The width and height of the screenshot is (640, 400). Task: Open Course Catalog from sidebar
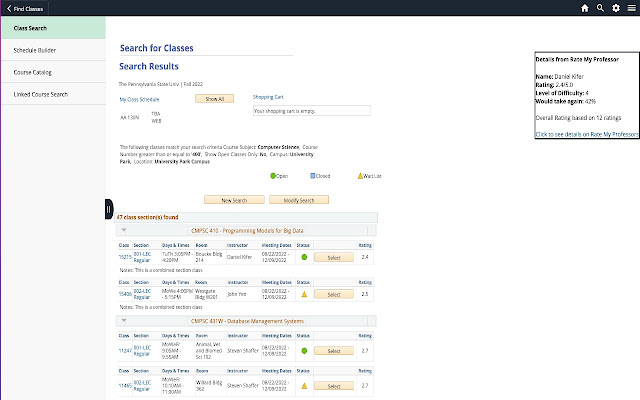click(53, 72)
